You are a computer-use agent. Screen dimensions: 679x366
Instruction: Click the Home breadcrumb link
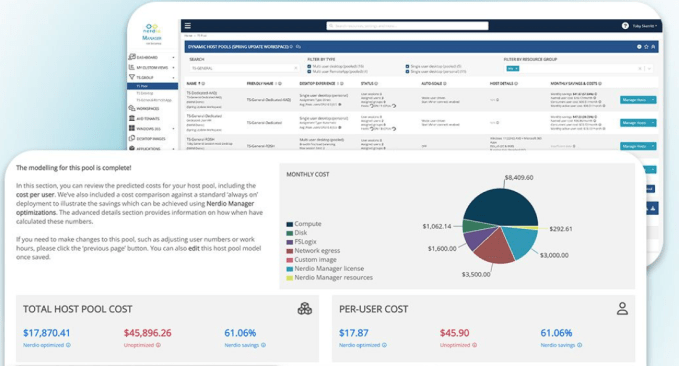pyautogui.click(x=188, y=36)
